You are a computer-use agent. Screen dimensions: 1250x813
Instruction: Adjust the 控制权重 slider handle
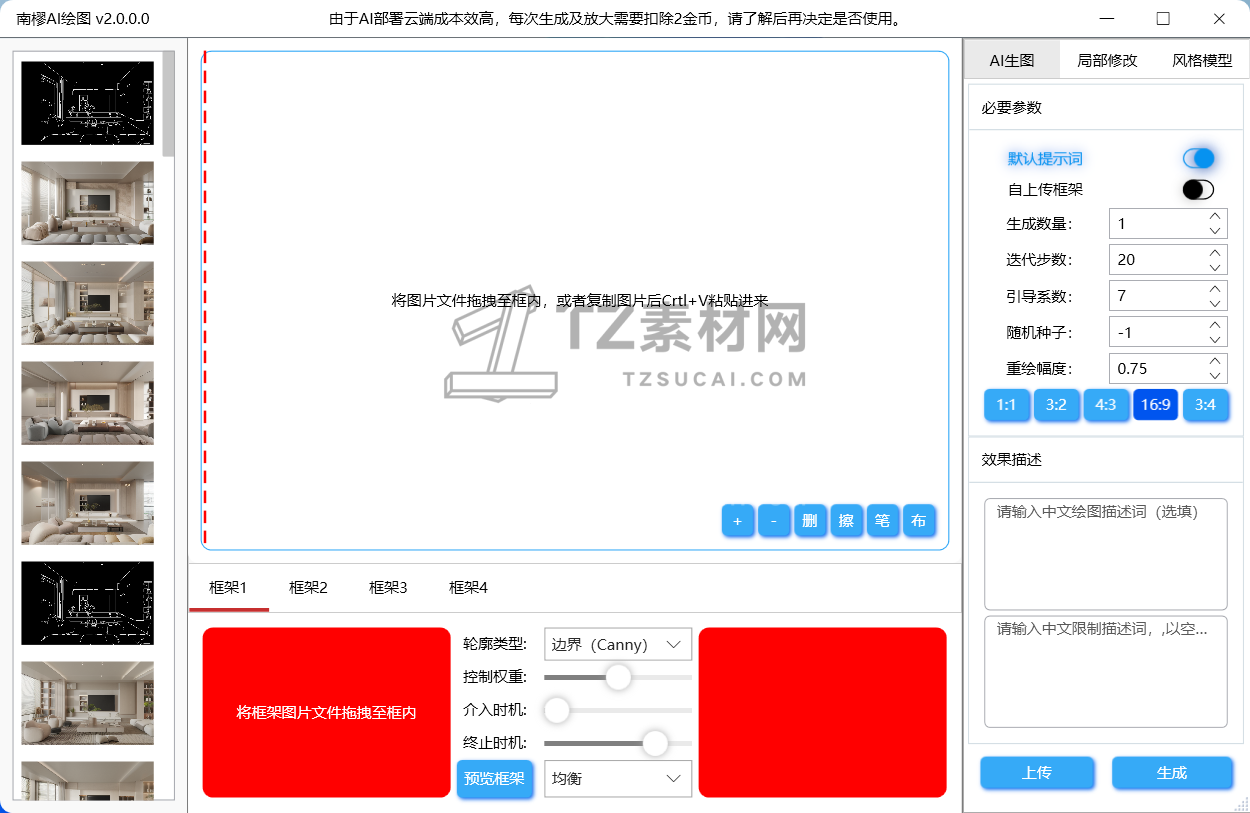click(619, 677)
